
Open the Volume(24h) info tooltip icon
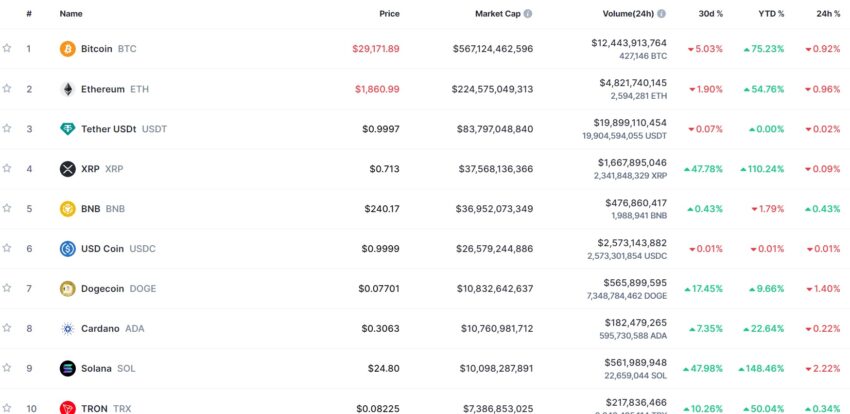click(x=661, y=14)
